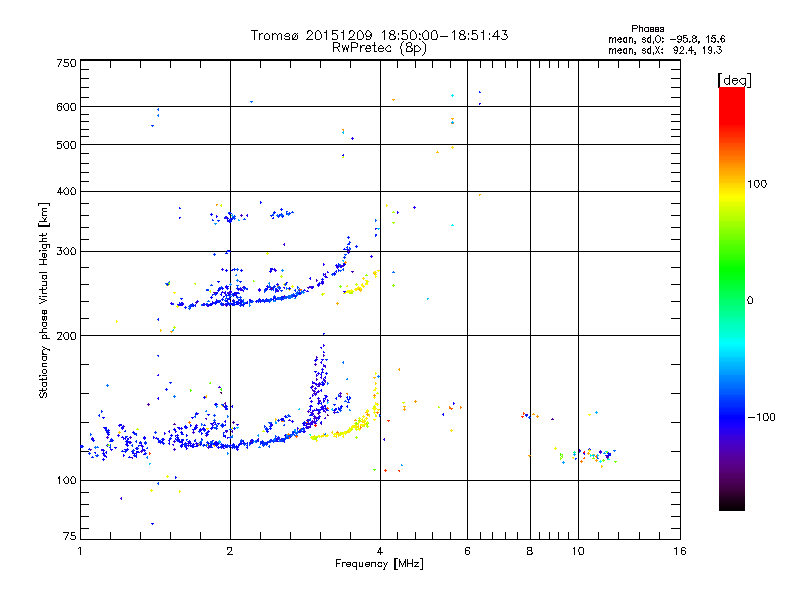Click the y-axis "400" tick label
The height and width of the screenshot is (600, 800).
coord(66,191)
